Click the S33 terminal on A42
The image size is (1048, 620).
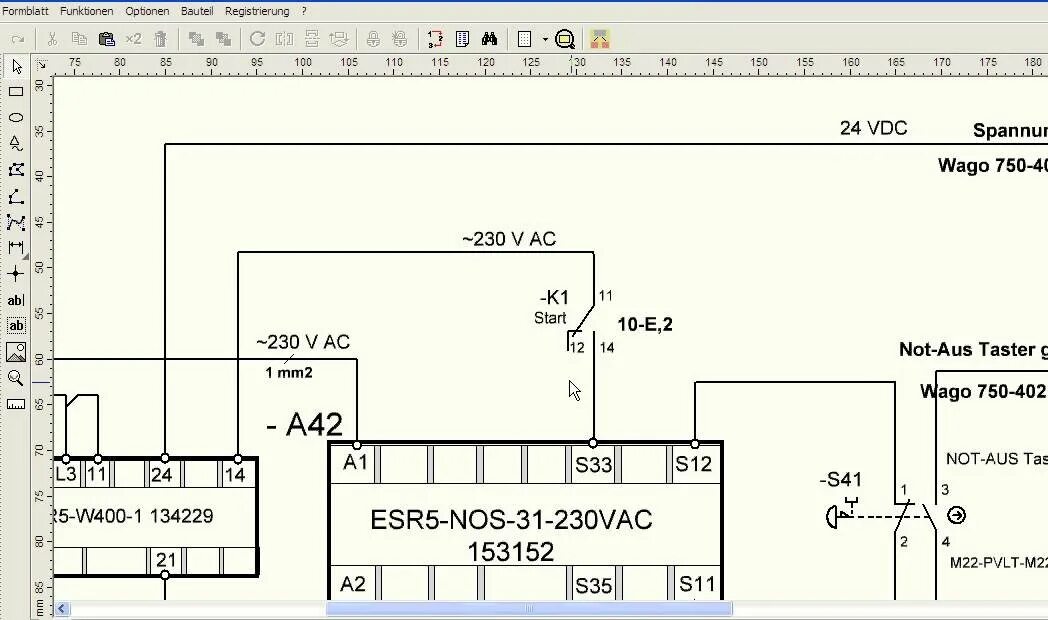(x=594, y=464)
